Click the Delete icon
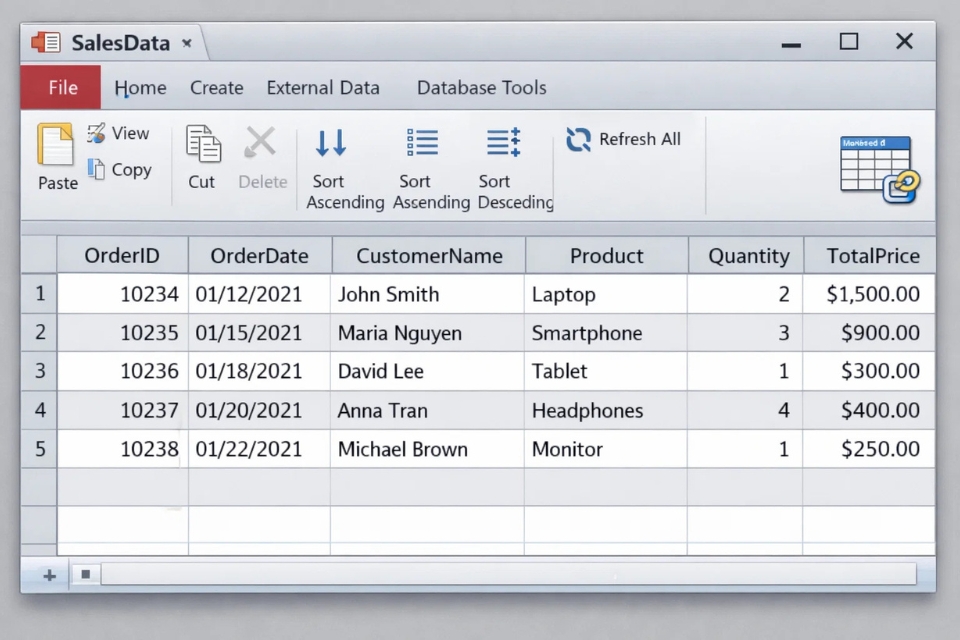This screenshot has width=960, height=640. (x=262, y=142)
